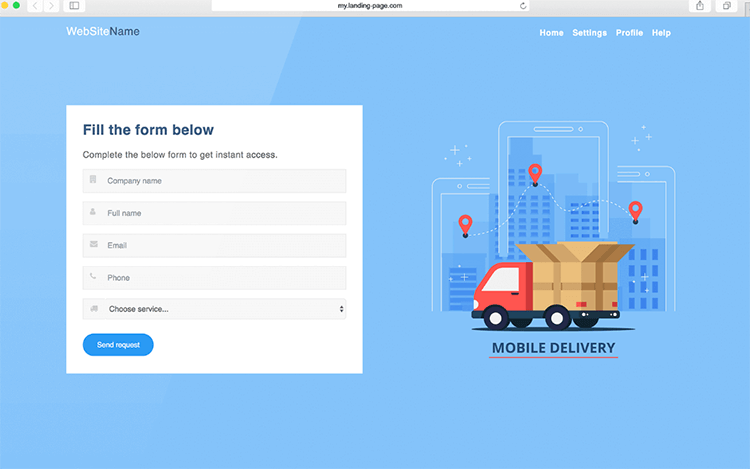This screenshot has width=750, height=469.
Task: Click the yellow minimize window button
Action: tap(4, 5)
